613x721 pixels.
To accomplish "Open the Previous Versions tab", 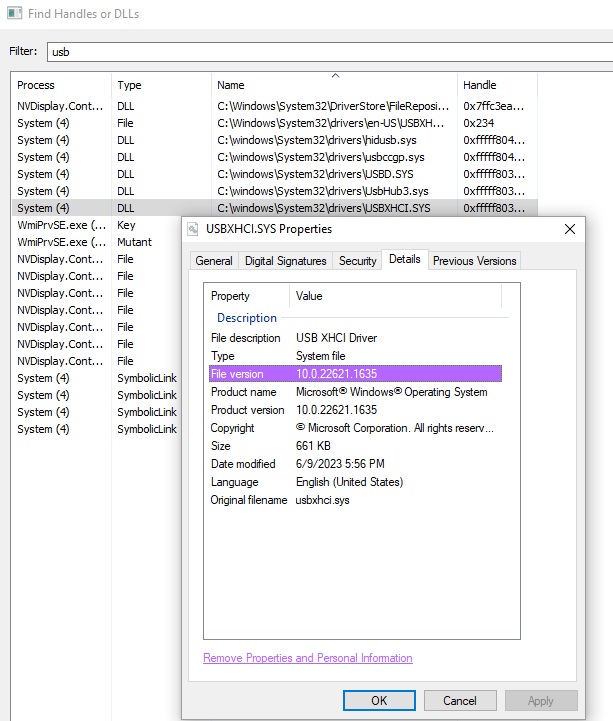I will pyautogui.click(x=474, y=261).
